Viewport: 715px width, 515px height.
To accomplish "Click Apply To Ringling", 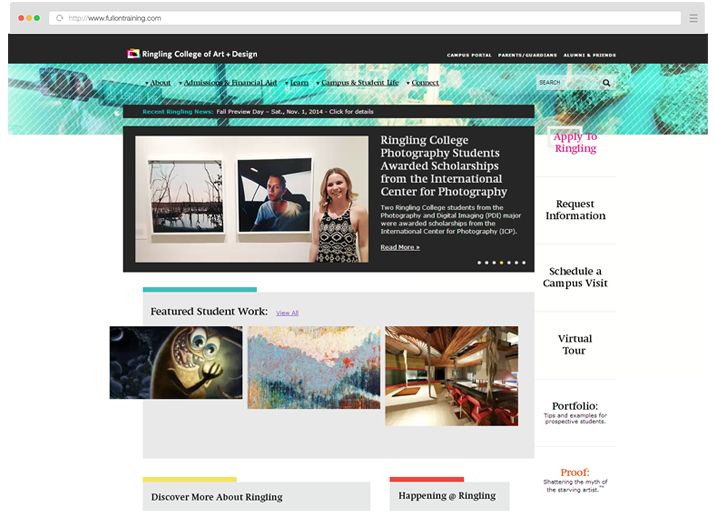I will coord(575,142).
